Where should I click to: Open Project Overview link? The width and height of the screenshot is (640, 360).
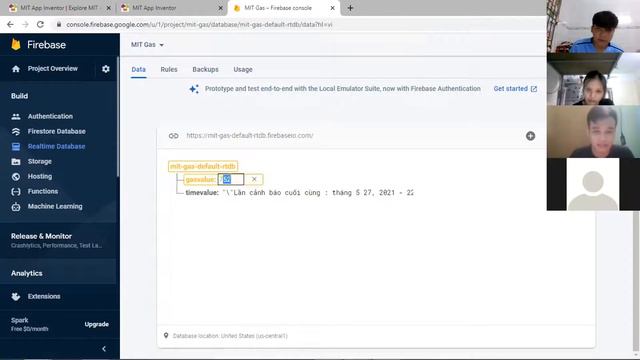pyautogui.click(x=53, y=69)
